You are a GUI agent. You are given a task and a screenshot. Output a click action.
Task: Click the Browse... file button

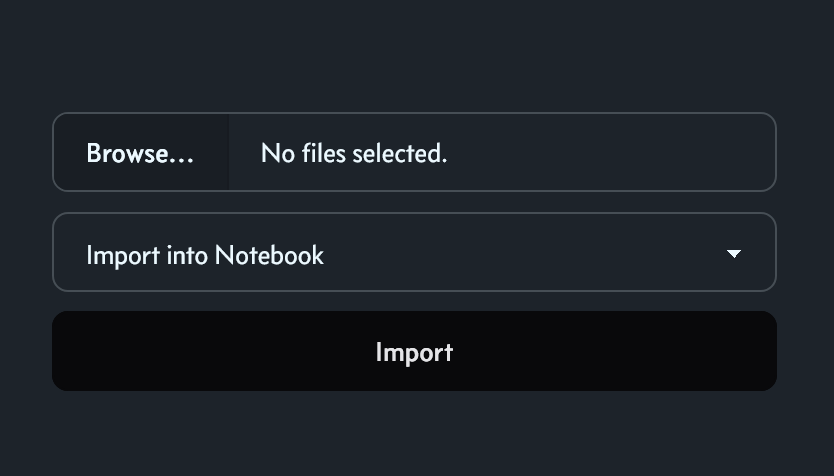point(141,152)
